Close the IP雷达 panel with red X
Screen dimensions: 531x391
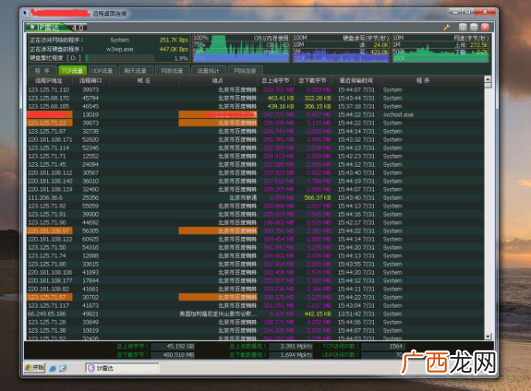(485, 27)
